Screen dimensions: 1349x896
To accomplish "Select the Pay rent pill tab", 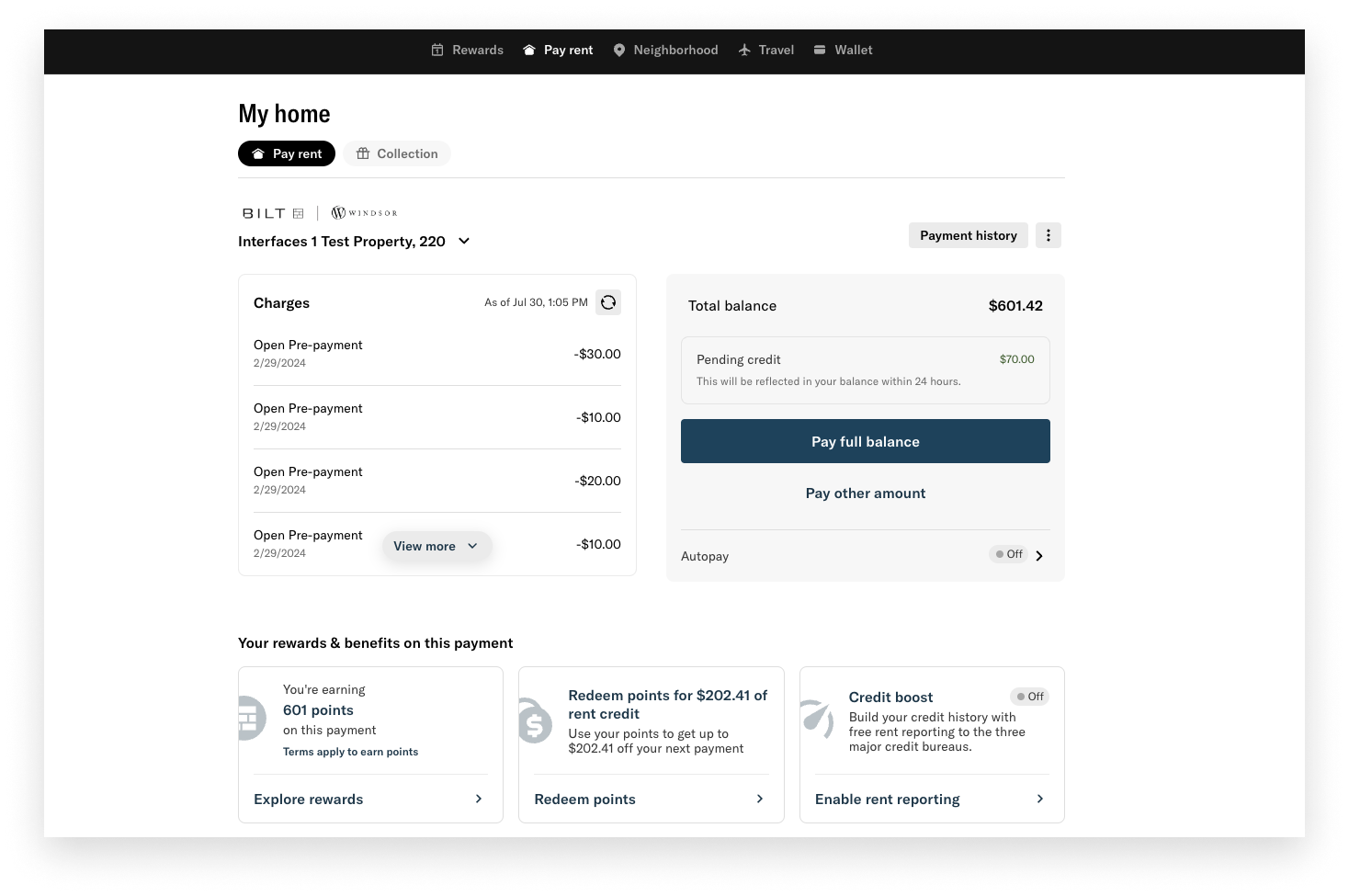I will coord(286,153).
